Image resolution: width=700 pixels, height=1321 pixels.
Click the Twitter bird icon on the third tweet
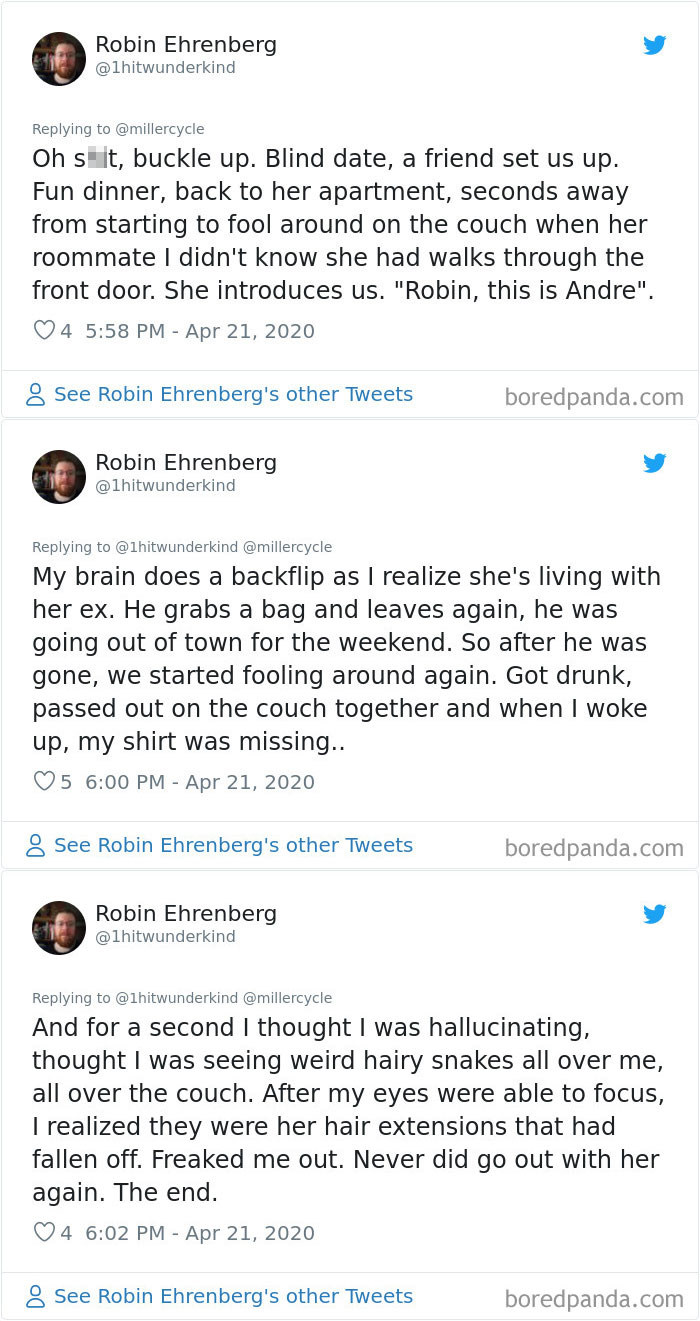click(655, 914)
